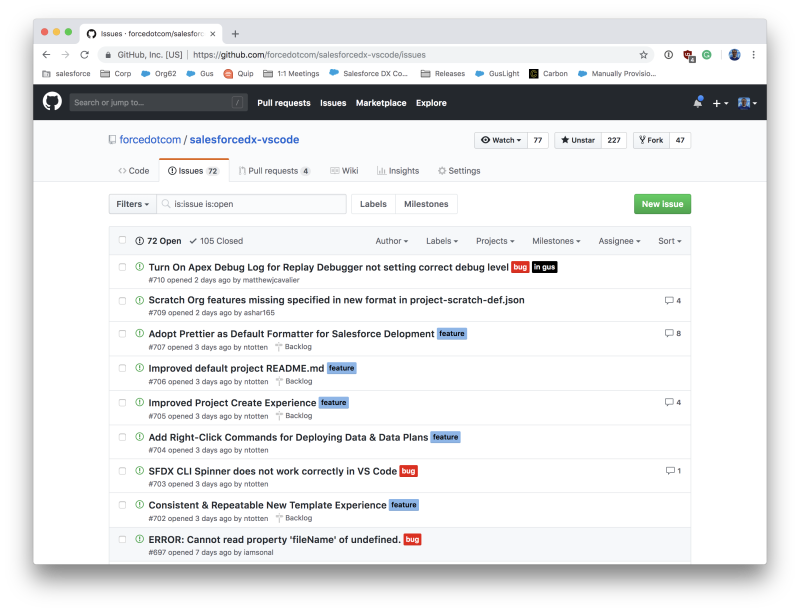Open the Milestones button next to search
The width and height of the screenshot is (800, 612).
coord(426,203)
